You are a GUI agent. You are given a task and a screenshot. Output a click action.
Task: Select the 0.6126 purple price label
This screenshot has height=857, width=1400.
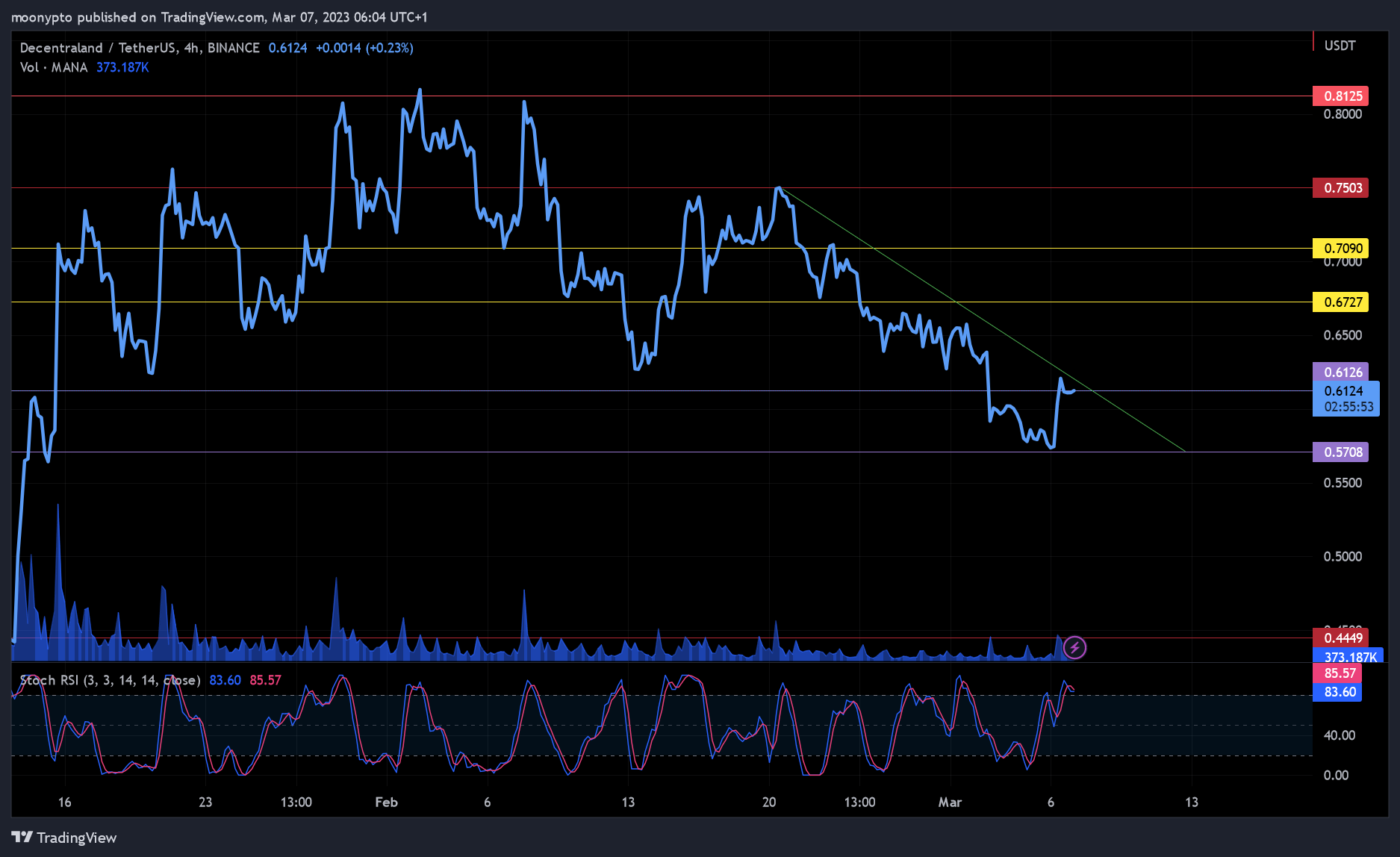point(1341,372)
